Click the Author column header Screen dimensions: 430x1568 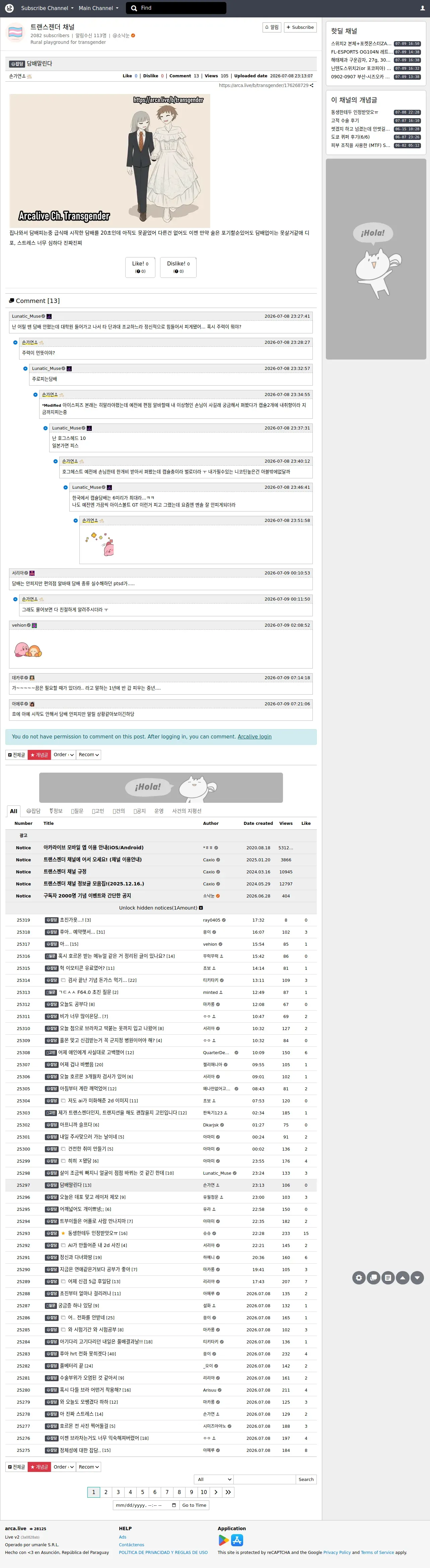point(211,823)
